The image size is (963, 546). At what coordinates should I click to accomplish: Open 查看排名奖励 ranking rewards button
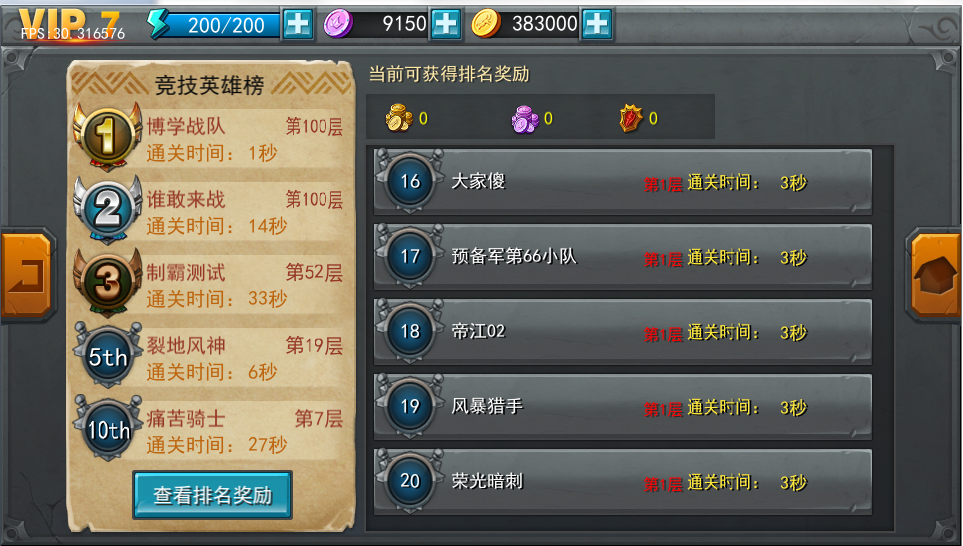click(x=212, y=495)
